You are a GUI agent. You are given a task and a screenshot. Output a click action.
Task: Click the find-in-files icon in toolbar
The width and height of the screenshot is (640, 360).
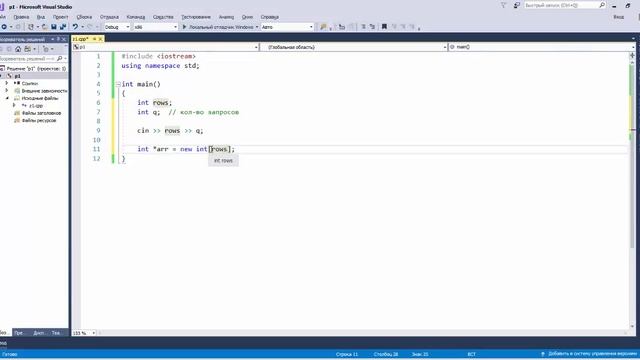[x=323, y=27]
